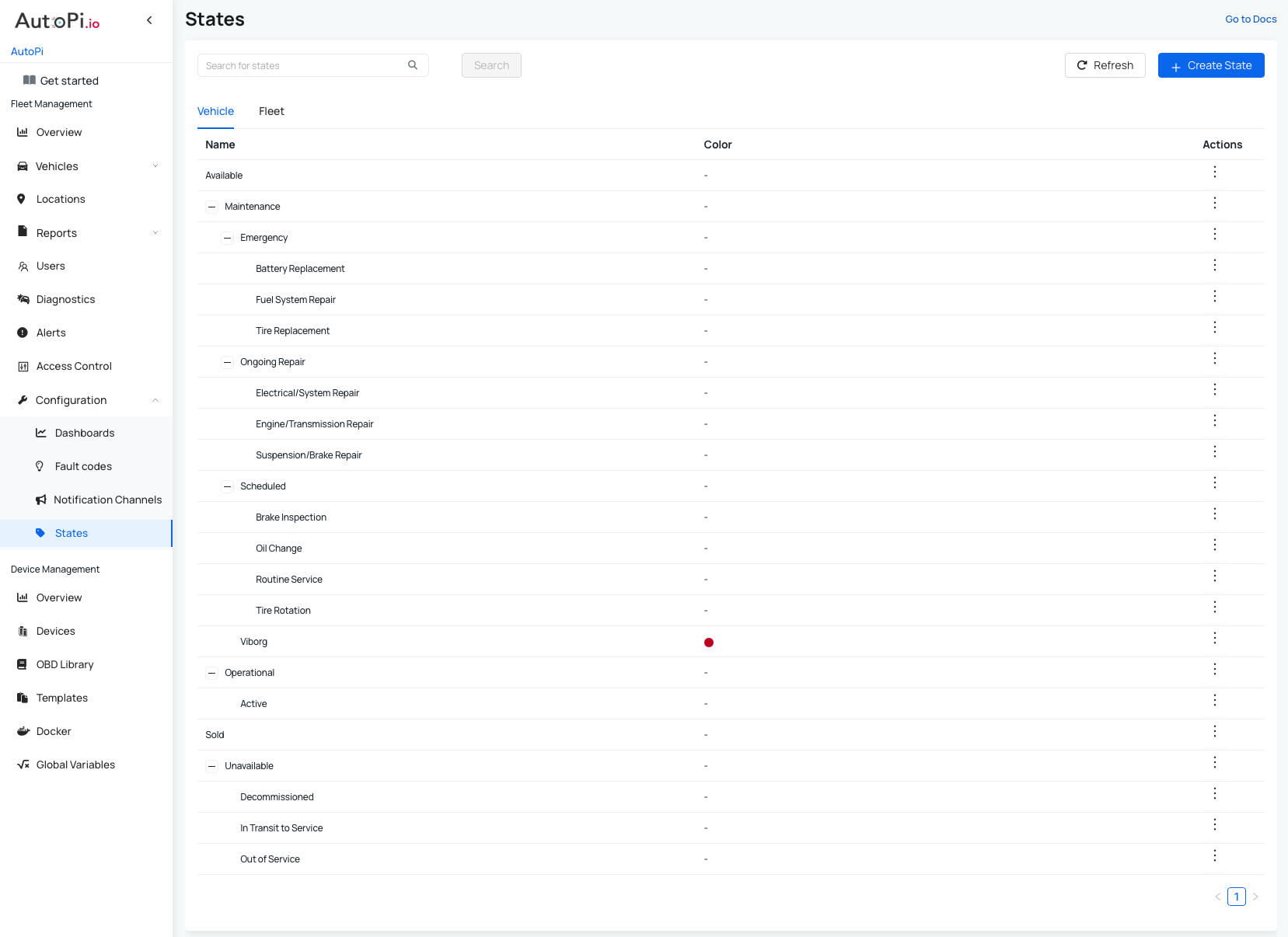This screenshot has width=1288, height=937.
Task: Open actions menu for In Transit to Service
Action: (1215, 824)
